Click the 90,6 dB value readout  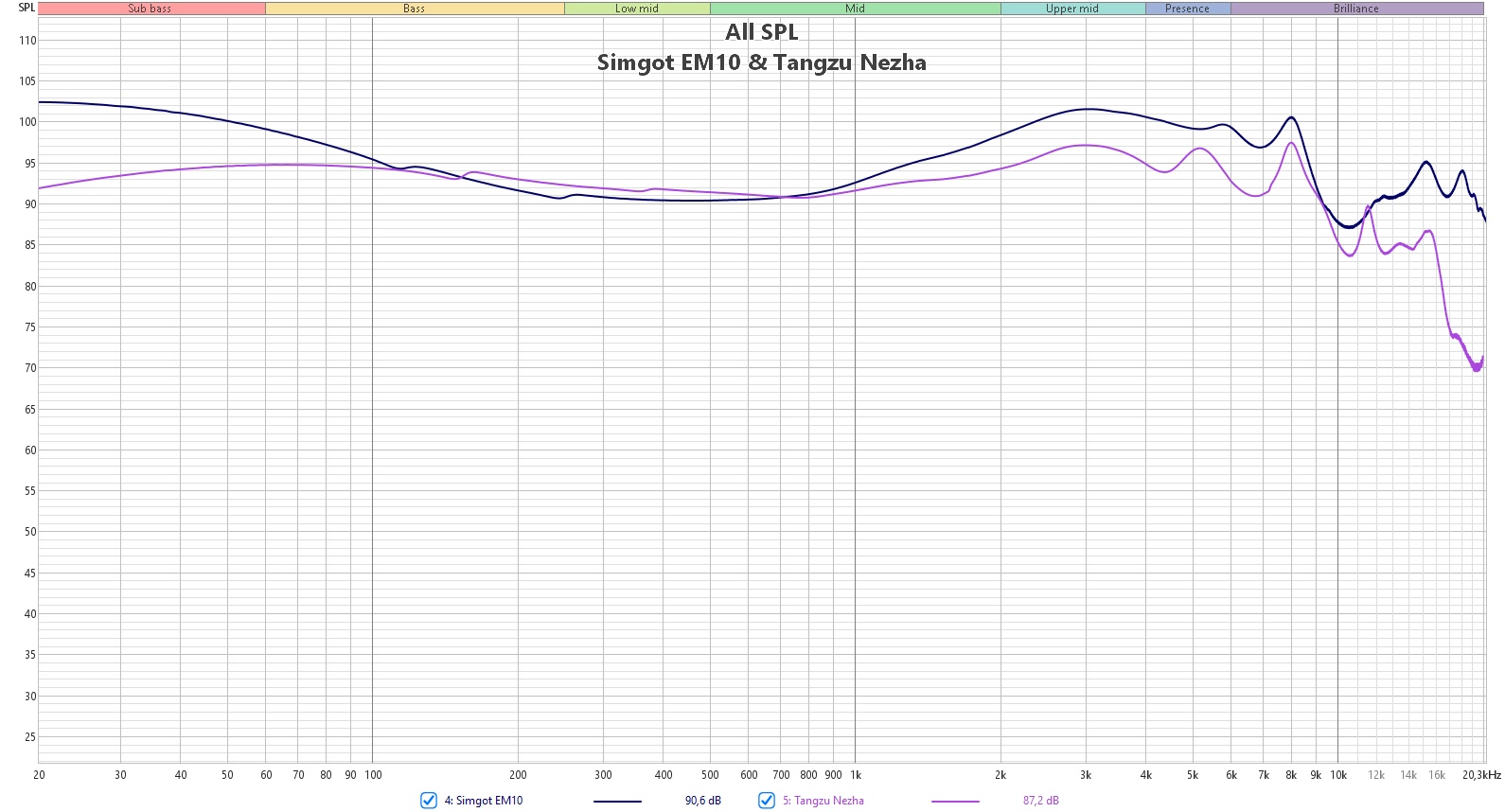[703, 801]
